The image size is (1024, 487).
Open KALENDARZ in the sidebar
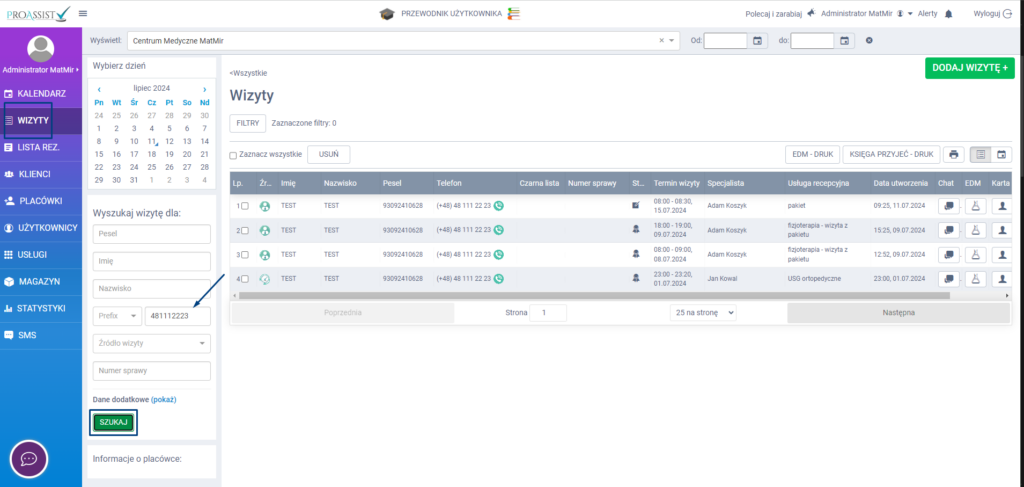(x=41, y=93)
